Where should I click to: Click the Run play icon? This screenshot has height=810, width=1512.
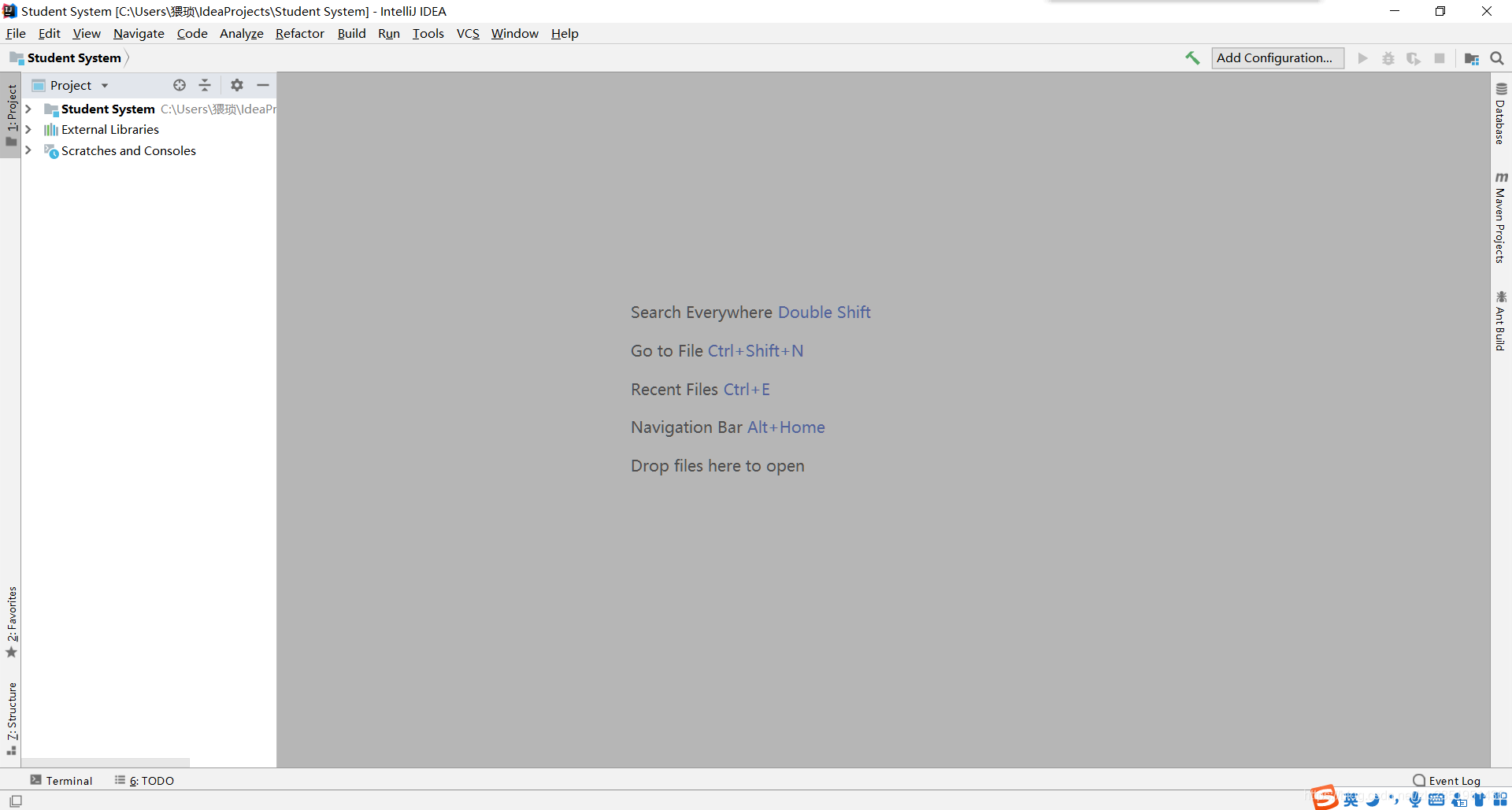coord(1362,58)
